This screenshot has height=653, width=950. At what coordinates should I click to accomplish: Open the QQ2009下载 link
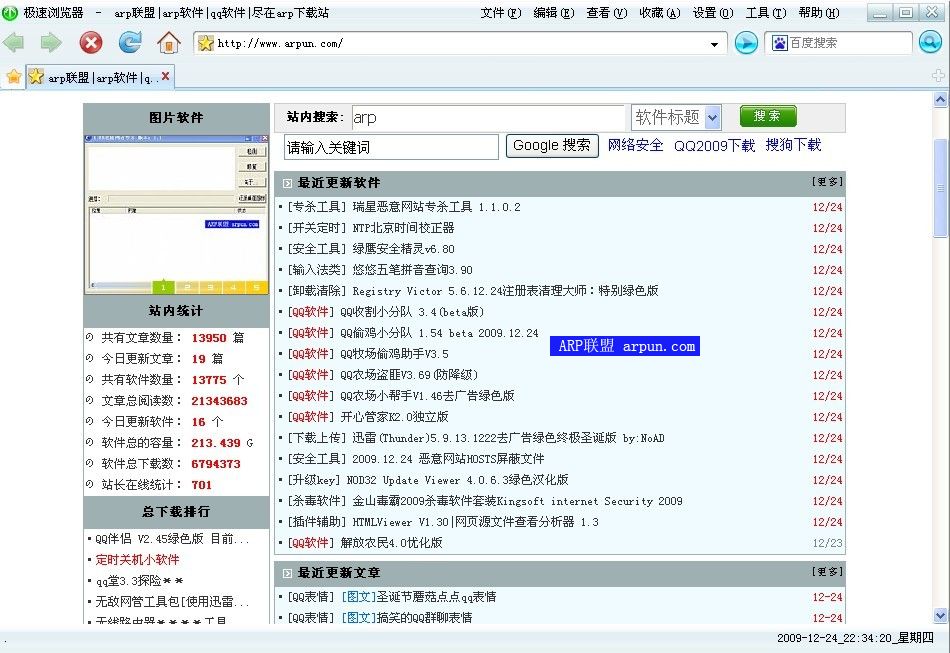tap(714, 145)
